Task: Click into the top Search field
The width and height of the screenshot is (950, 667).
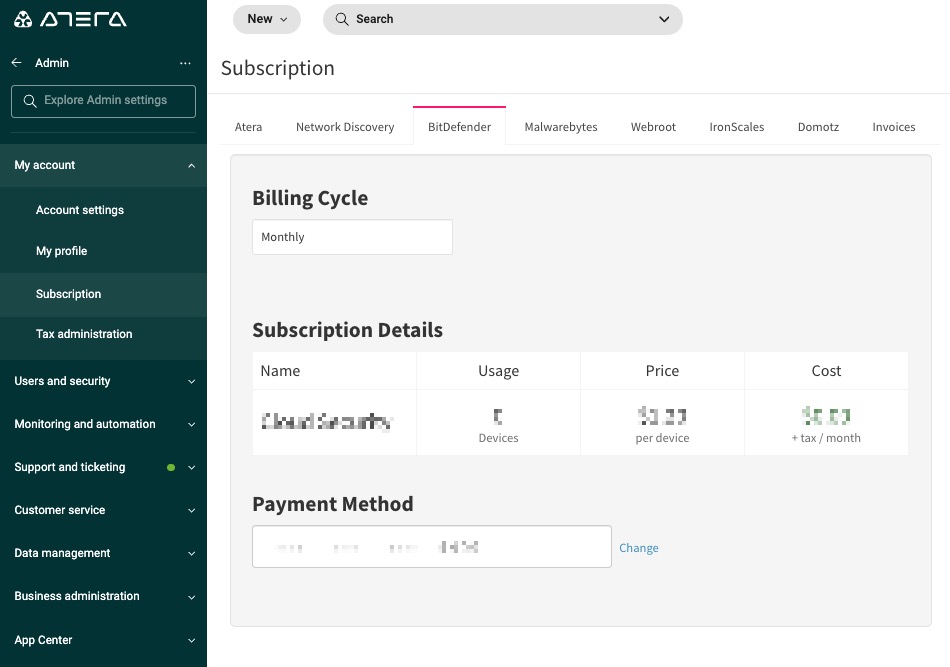Action: point(503,19)
